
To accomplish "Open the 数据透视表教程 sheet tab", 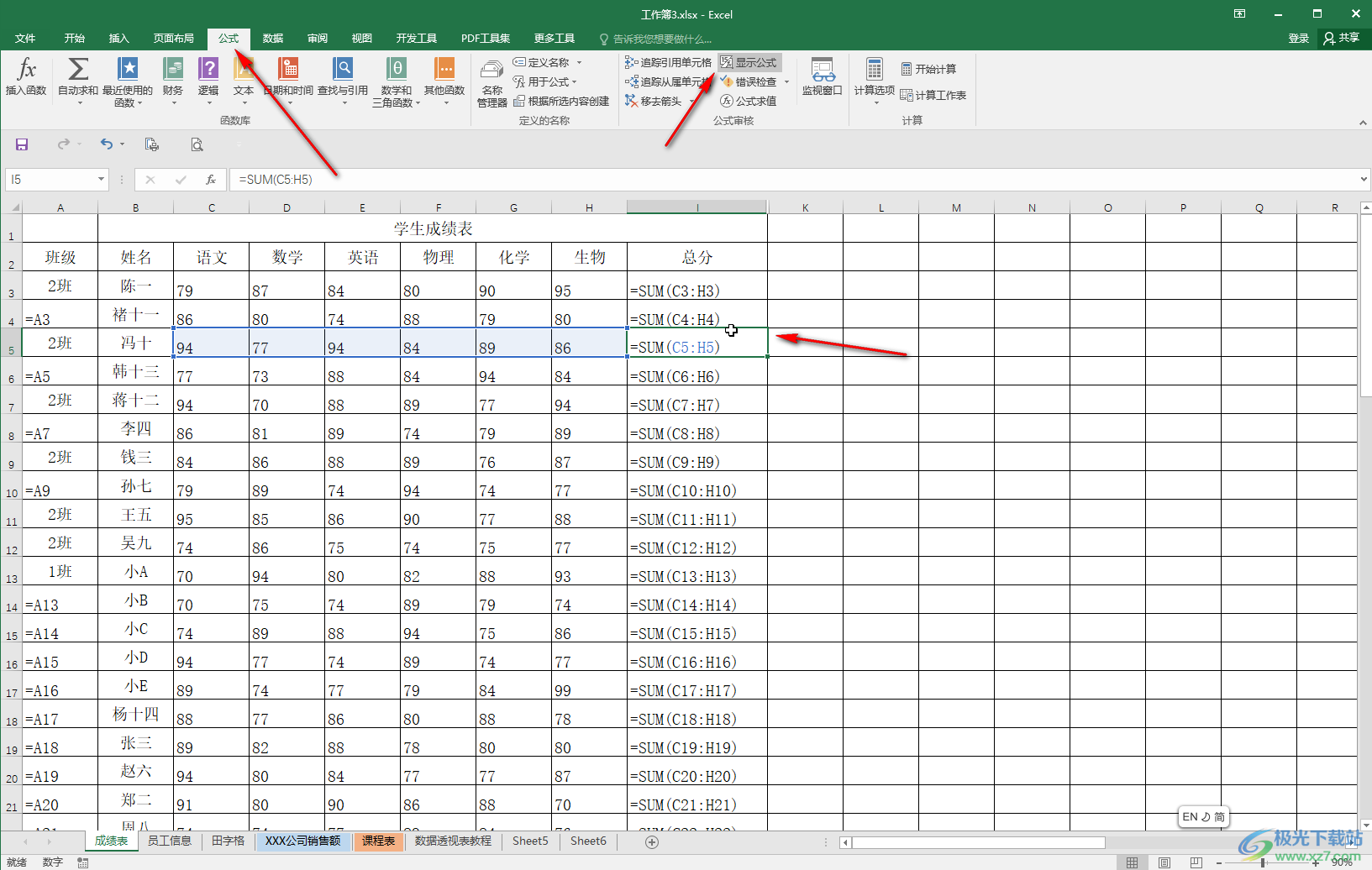I will 454,841.
